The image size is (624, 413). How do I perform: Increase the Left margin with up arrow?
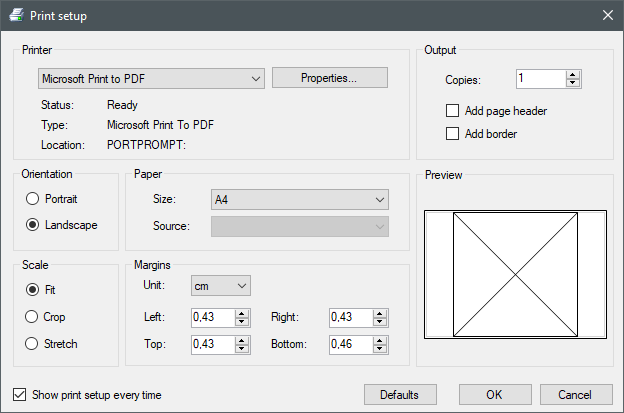point(241,313)
